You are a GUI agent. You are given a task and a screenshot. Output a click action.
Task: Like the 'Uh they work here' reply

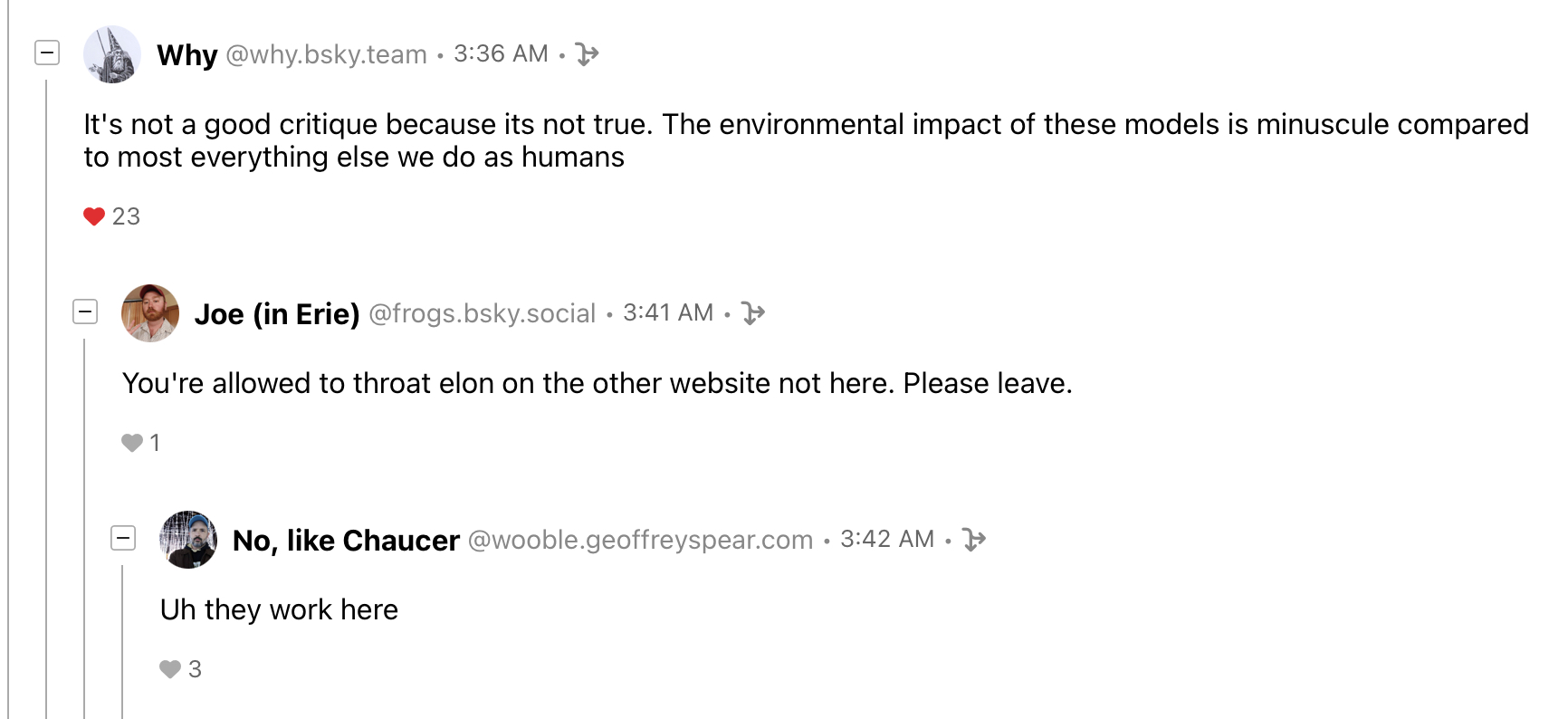(x=170, y=669)
